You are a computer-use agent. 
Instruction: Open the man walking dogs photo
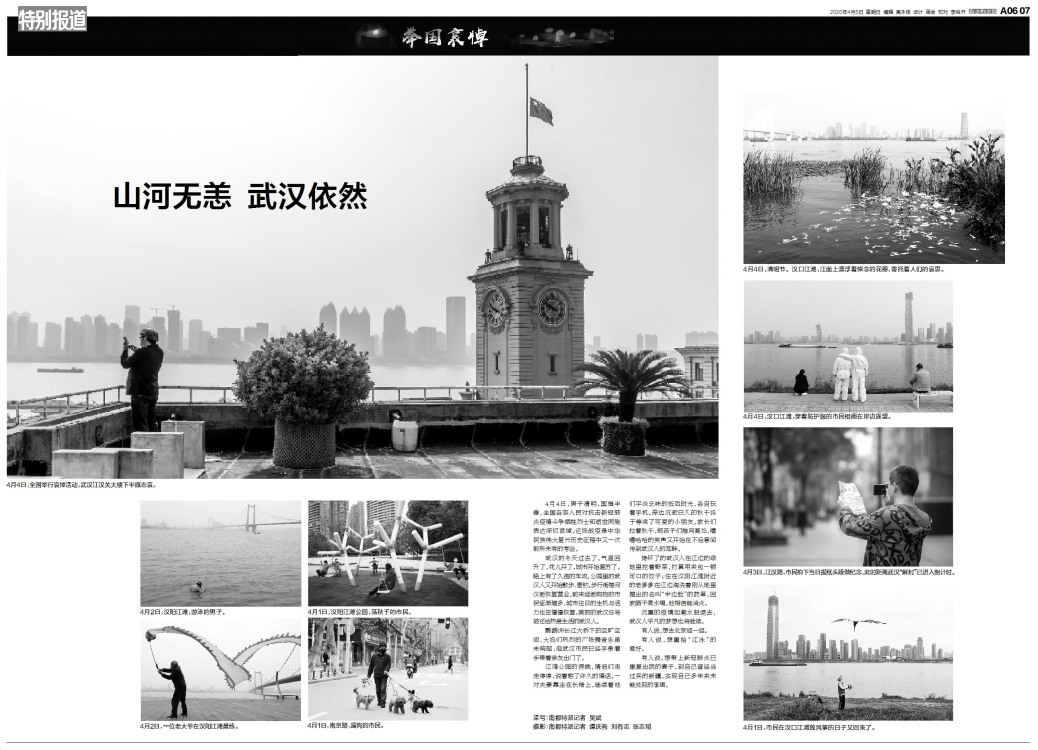point(387,668)
